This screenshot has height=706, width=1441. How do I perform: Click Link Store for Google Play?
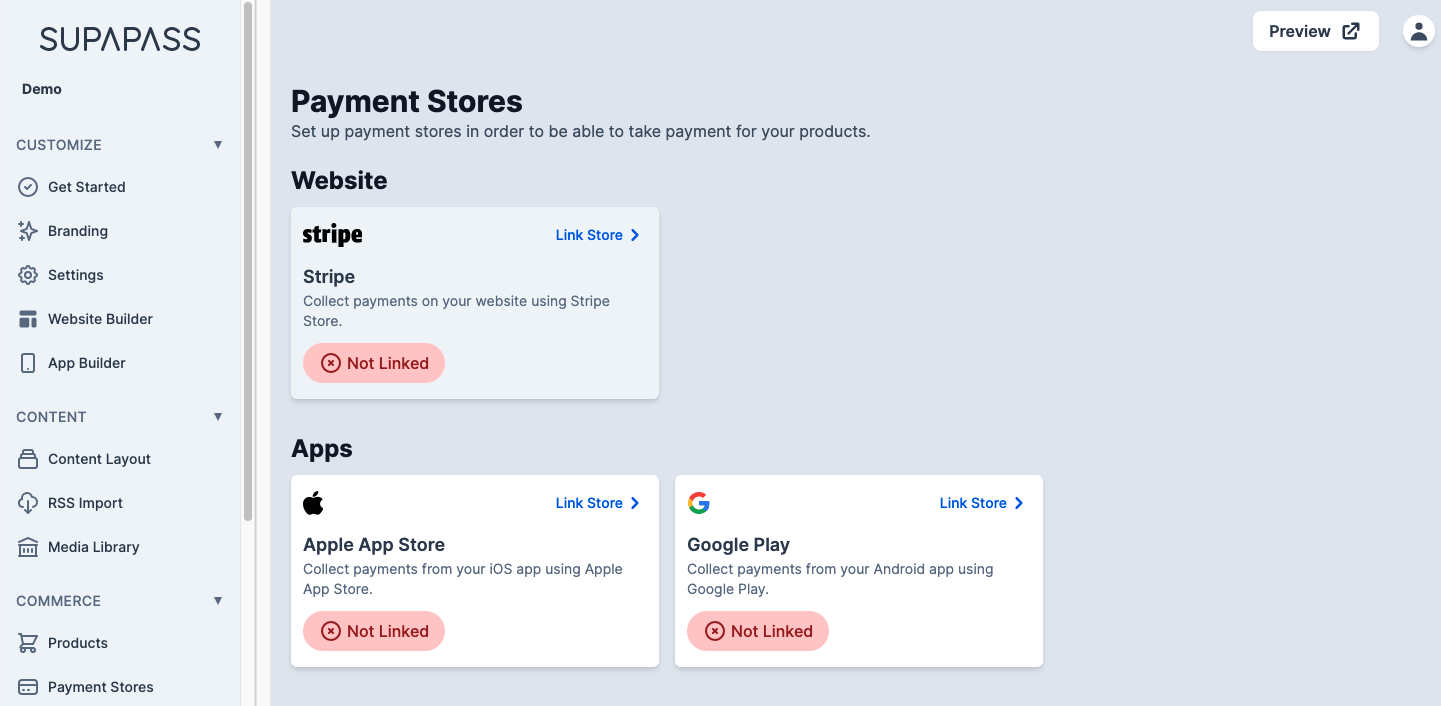[x=982, y=503]
